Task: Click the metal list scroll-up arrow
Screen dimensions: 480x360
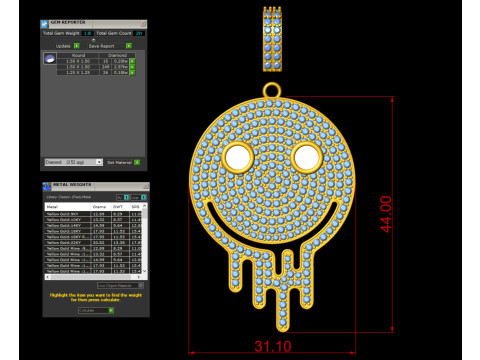Action: coord(144,206)
